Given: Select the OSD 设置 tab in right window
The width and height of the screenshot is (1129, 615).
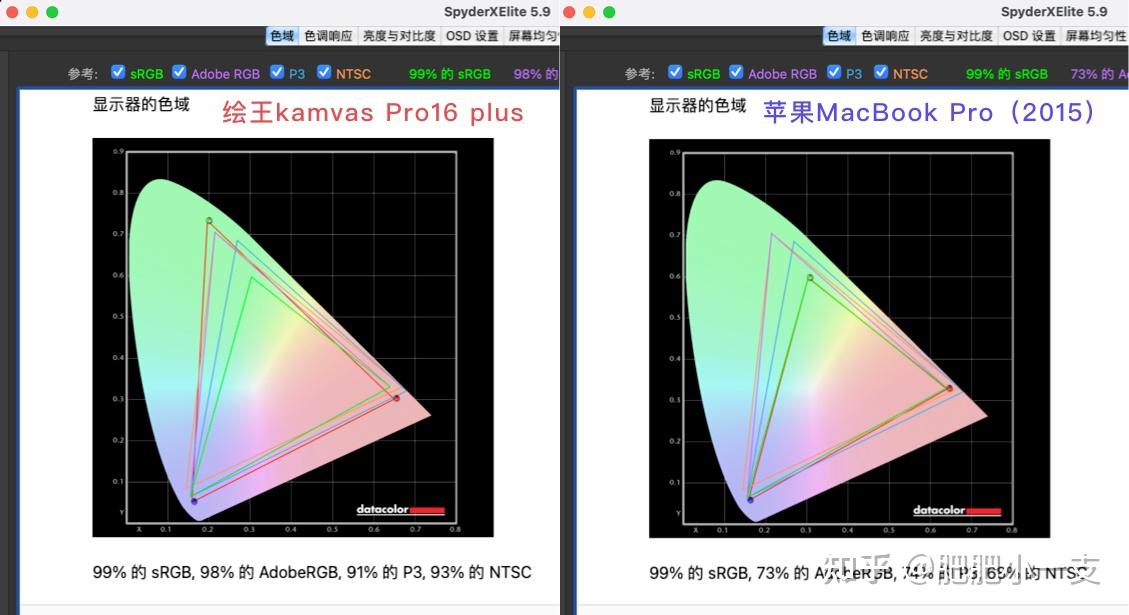Looking at the screenshot, I should (1029, 35).
